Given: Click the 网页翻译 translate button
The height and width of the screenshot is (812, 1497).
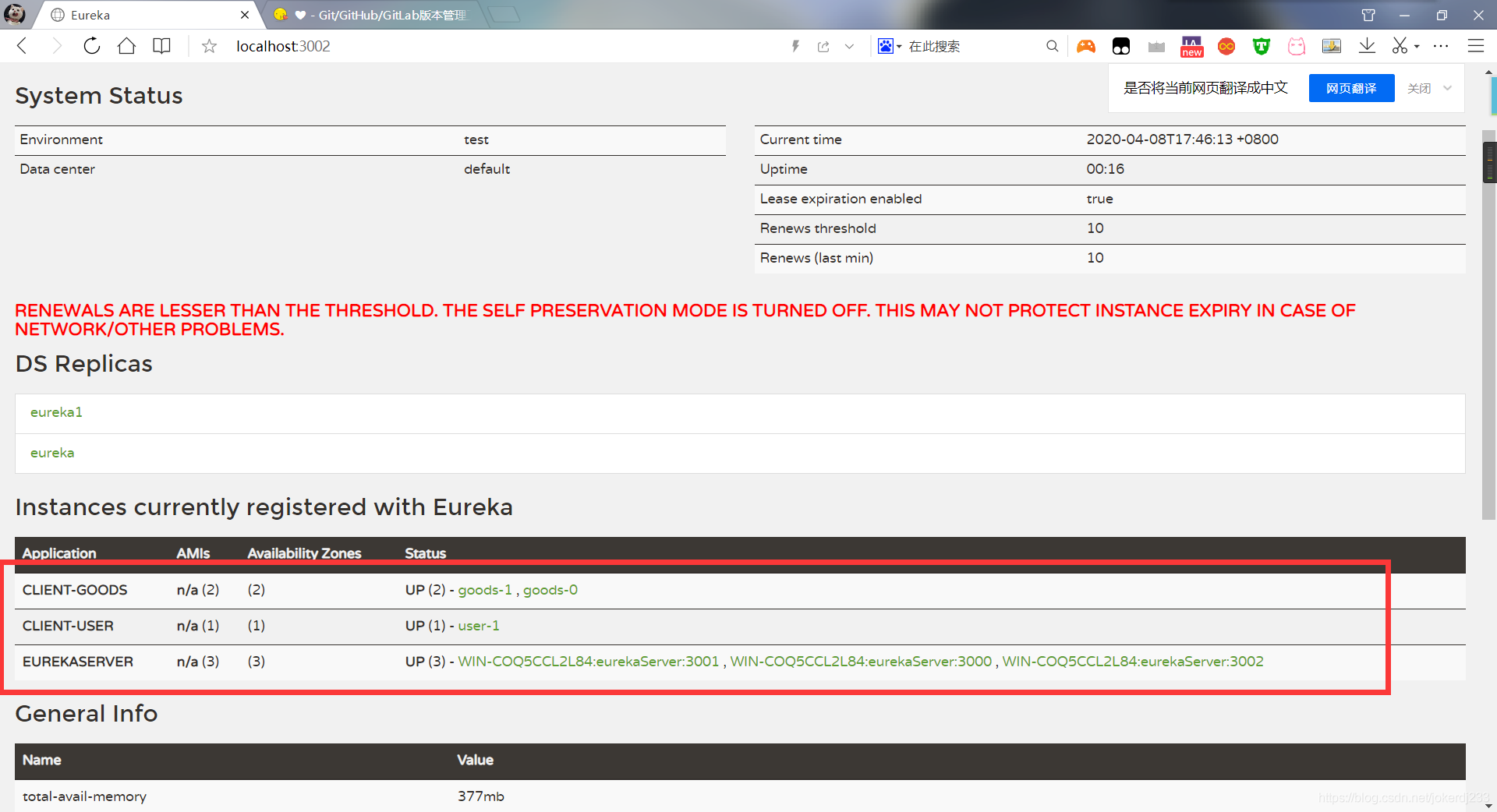Looking at the screenshot, I should (x=1351, y=88).
